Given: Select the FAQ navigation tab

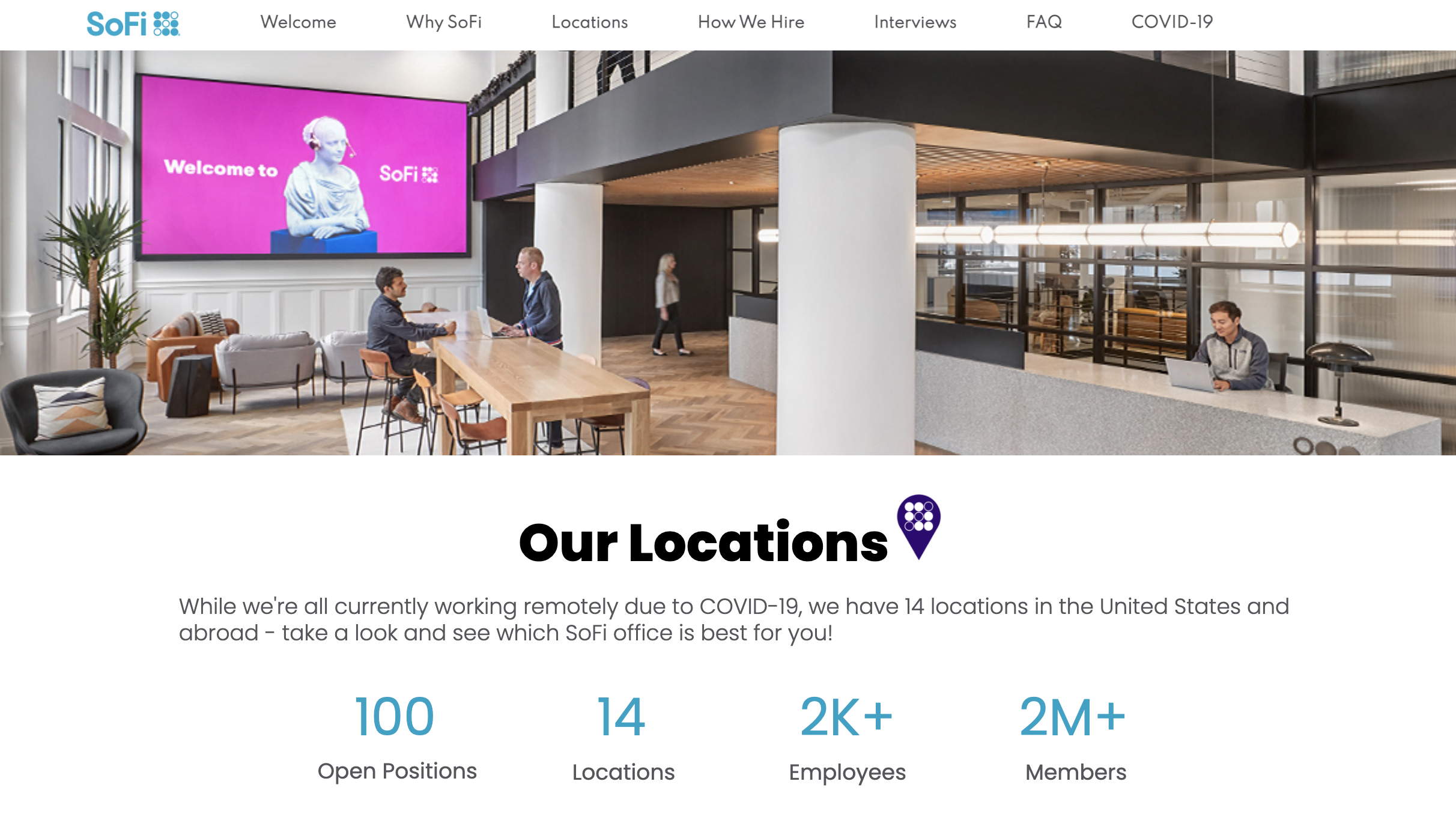Looking at the screenshot, I should click(1043, 22).
